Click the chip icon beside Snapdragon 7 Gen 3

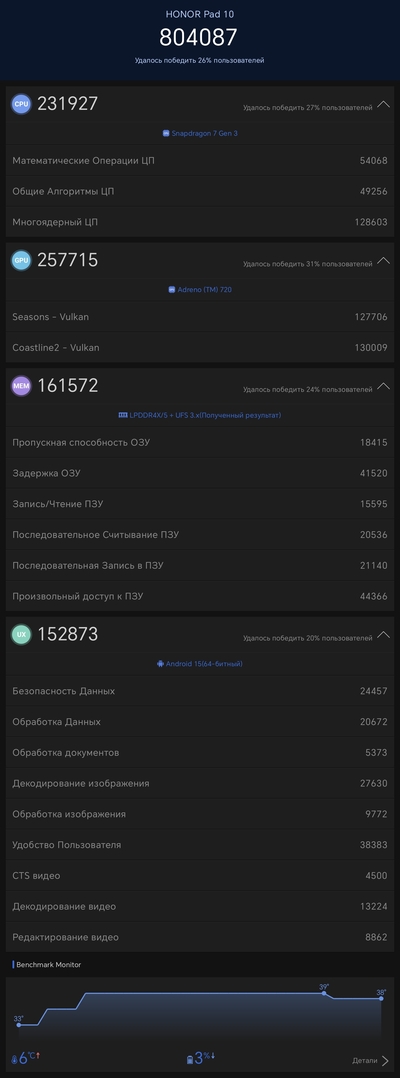pos(166,133)
